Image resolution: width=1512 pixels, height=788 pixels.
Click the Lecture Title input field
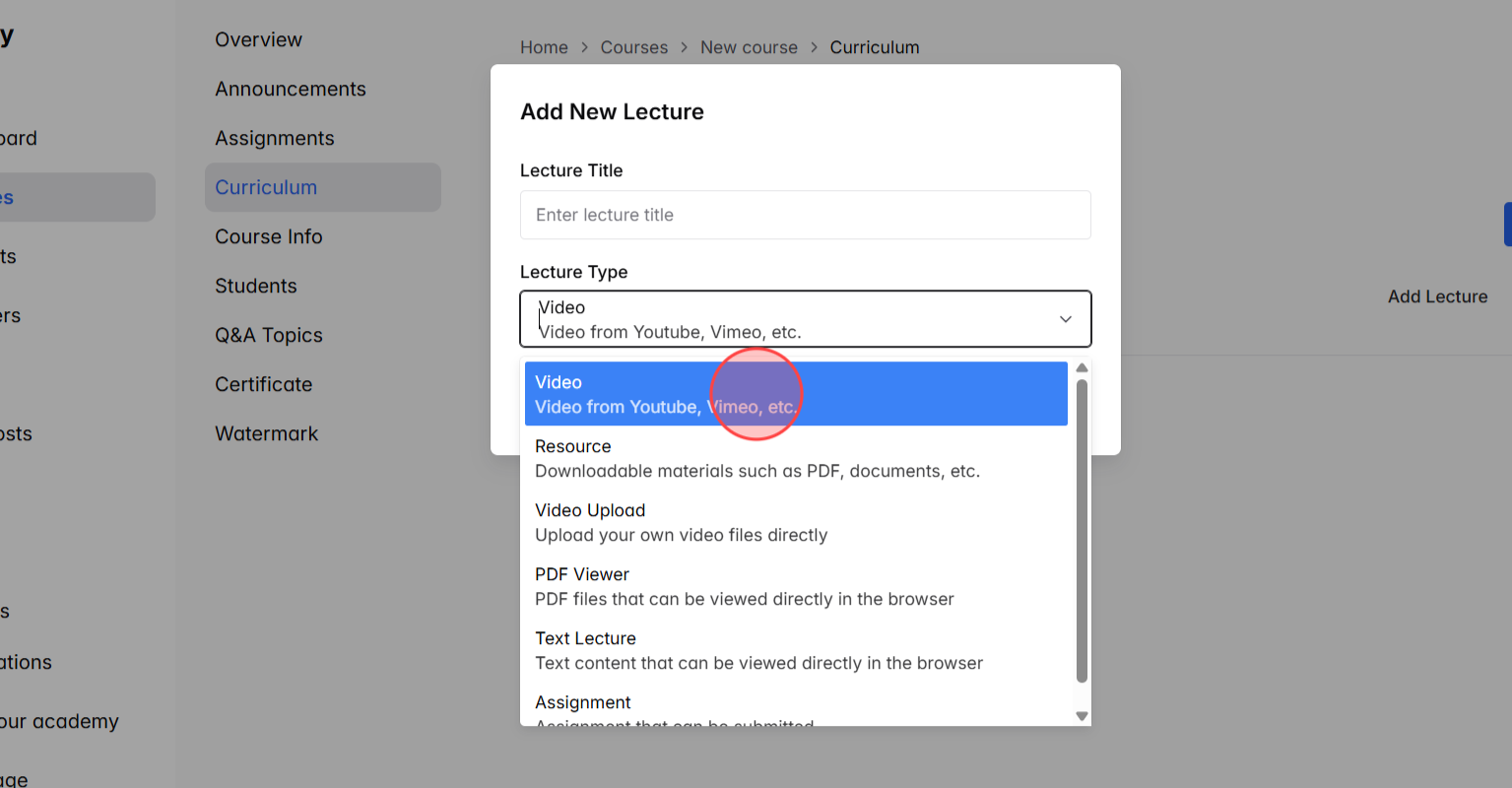(805, 215)
